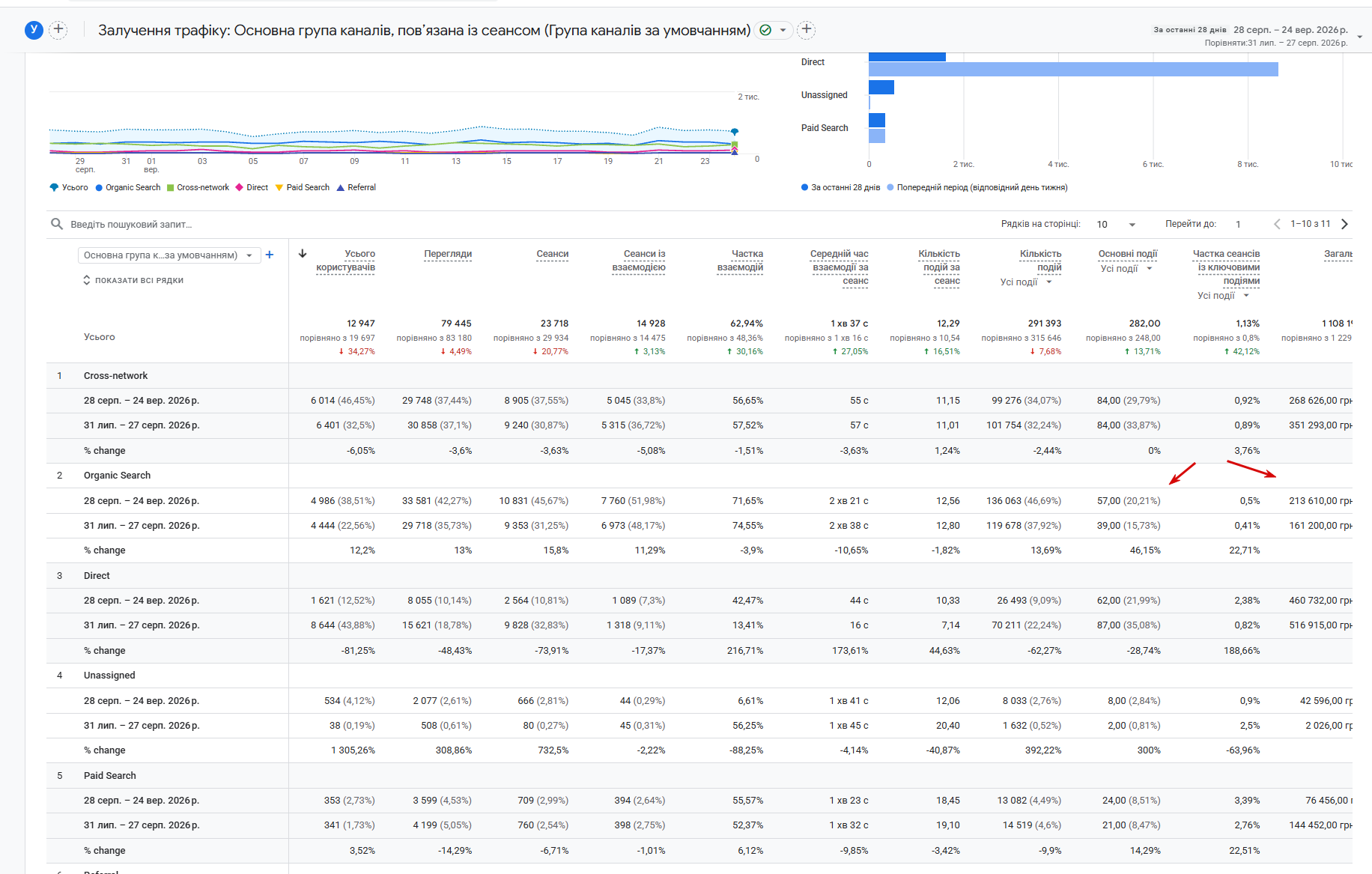Click the green checkmark status icon next to the report title
Image resolution: width=1372 pixels, height=874 pixels.
(x=765, y=30)
